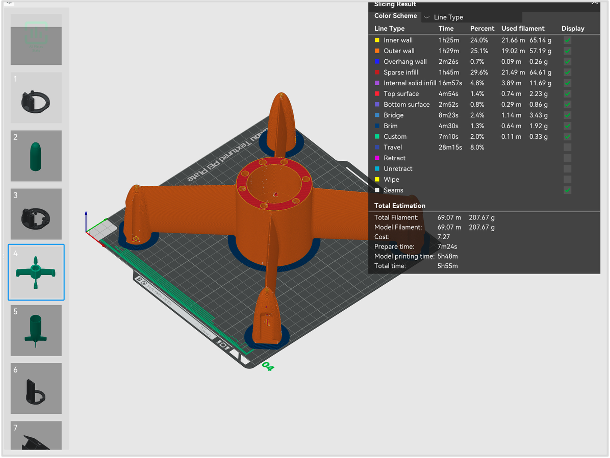Click Outer wall filament weight 57.19 g
This screenshot has height=458, width=610.
(x=540, y=51)
